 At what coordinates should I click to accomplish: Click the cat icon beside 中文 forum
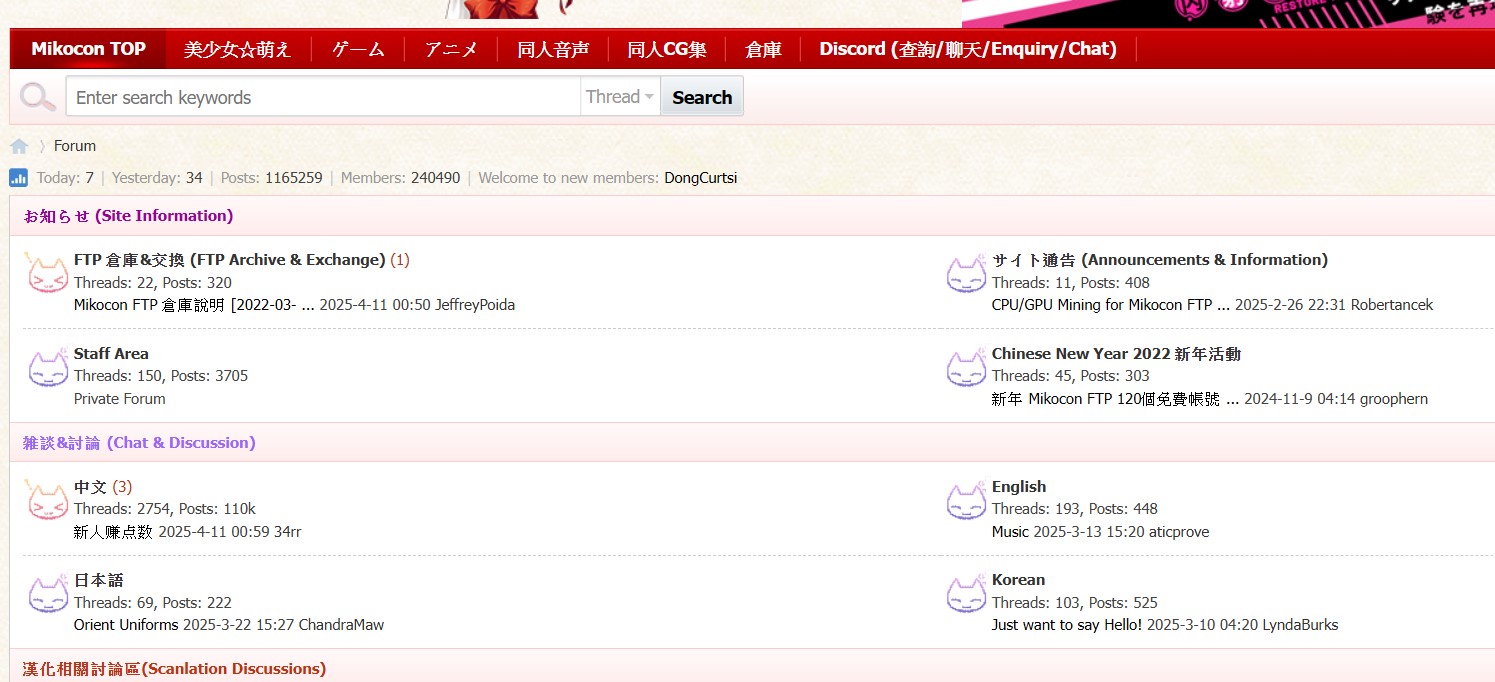click(46, 501)
